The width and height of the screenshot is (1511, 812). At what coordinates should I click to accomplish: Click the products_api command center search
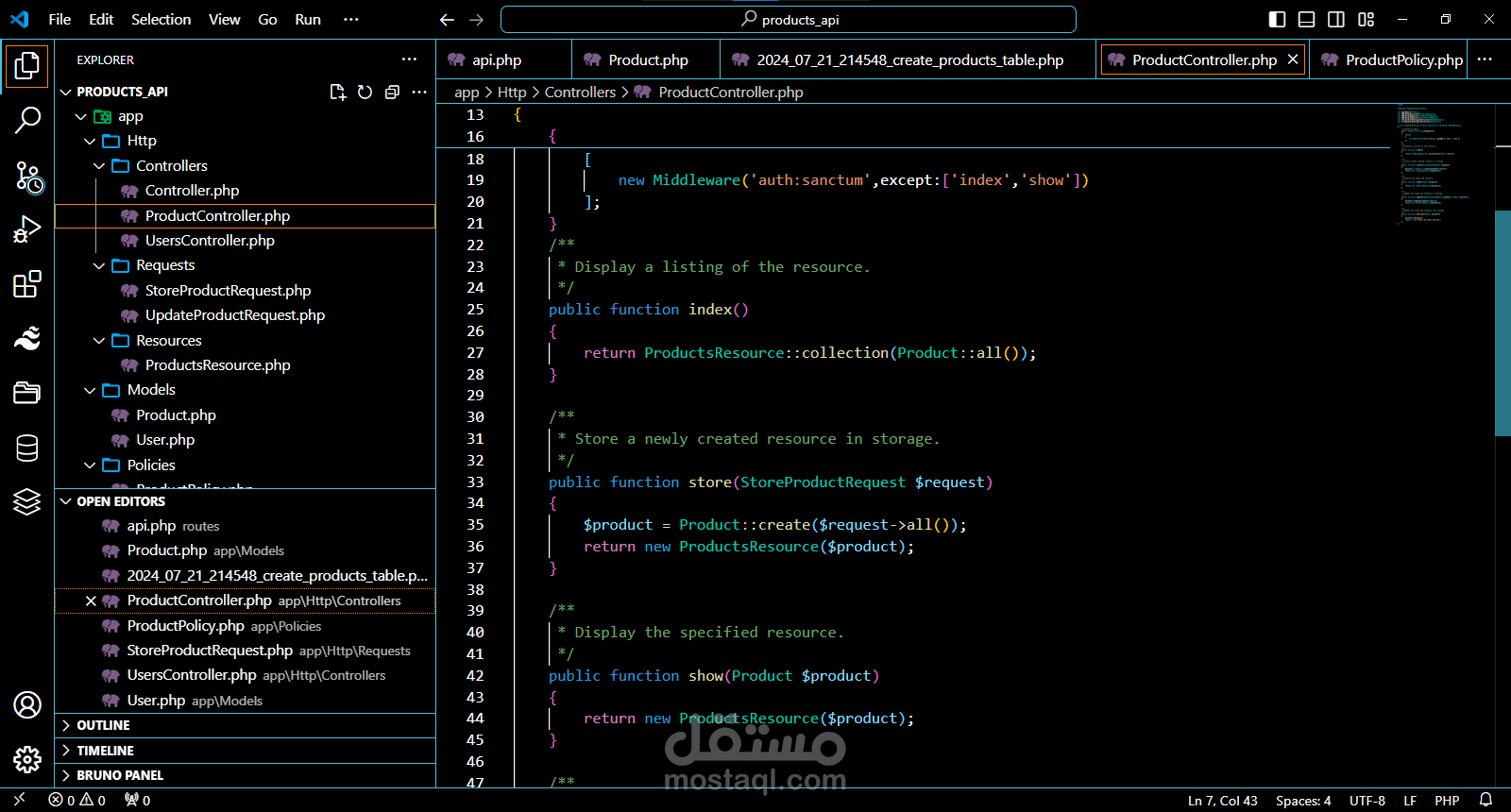[789, 19]
